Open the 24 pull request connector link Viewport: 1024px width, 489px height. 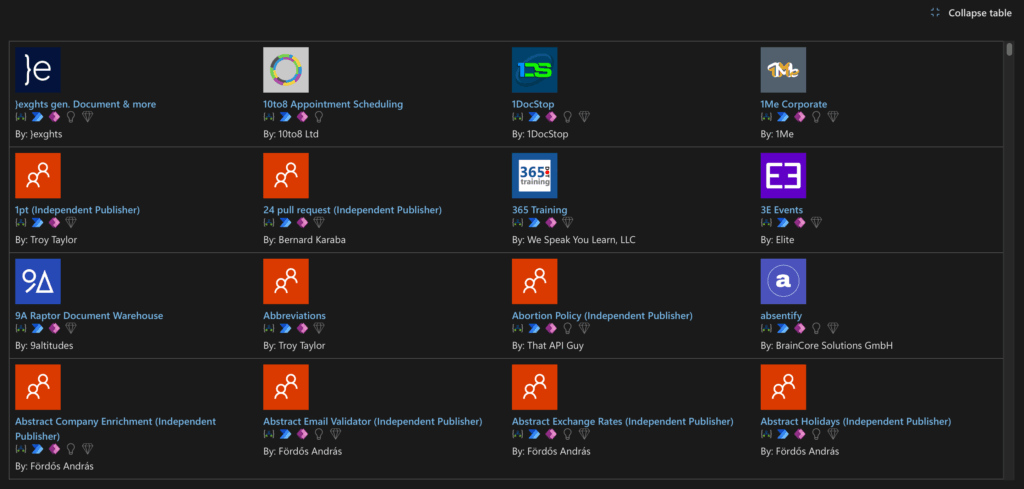(353, 210)
